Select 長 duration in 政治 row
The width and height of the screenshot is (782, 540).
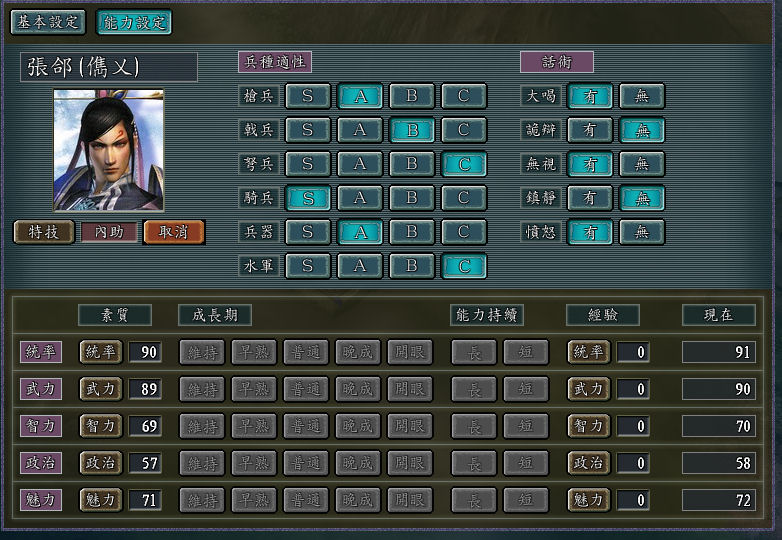tap(474, 463)
